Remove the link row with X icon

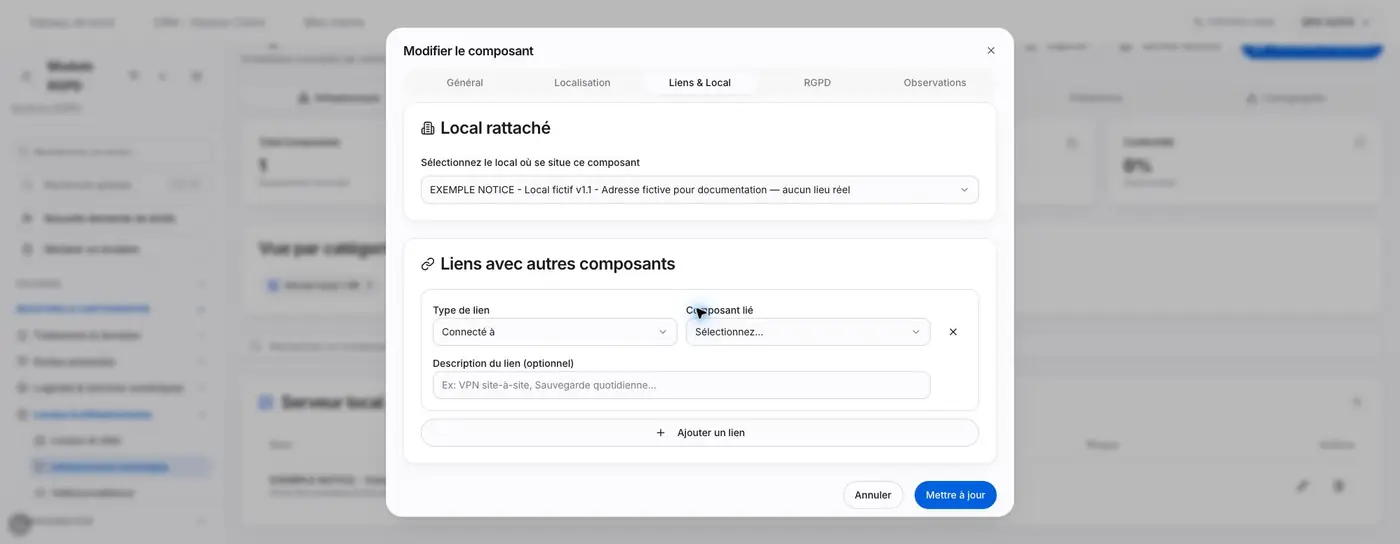[953, 332]
